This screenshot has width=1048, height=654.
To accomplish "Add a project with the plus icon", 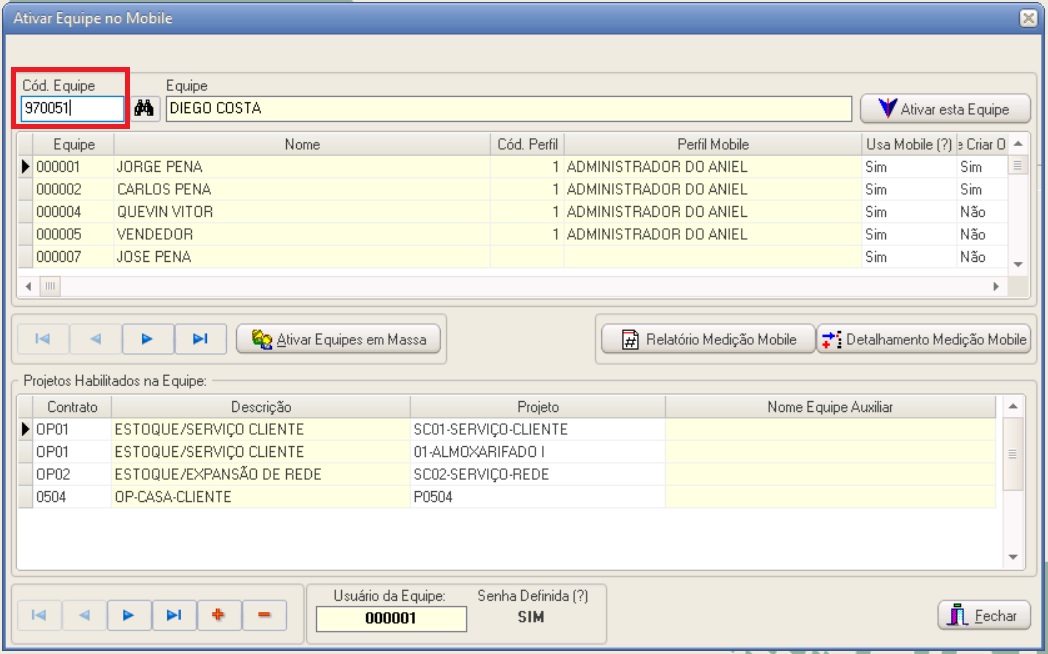I will tap(218, 615).
